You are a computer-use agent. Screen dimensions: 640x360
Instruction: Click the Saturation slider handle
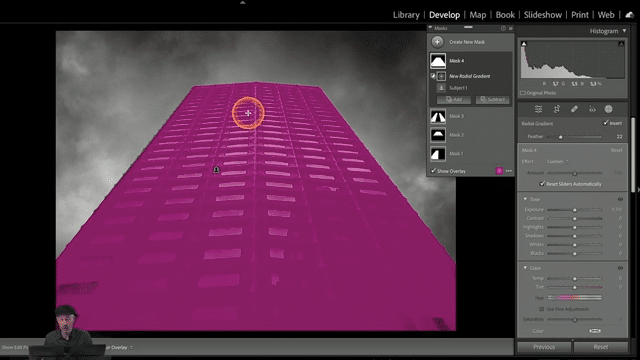575,319
